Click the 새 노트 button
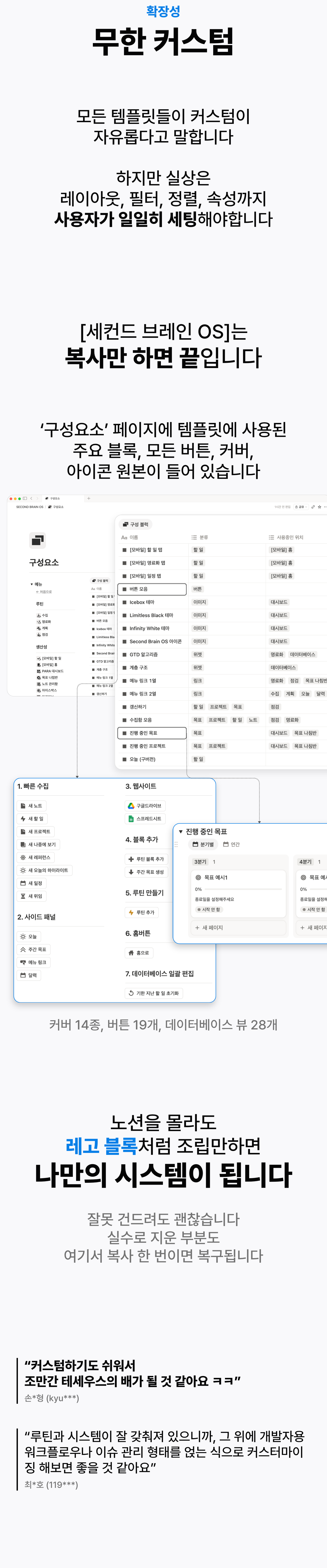Viewport: 327px width, 1568px height. [32, 806]
